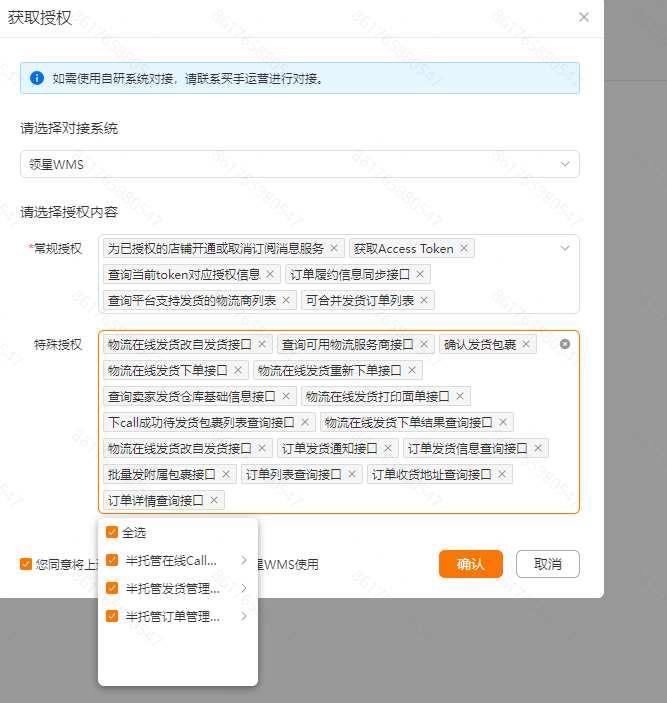Image resolution: width=667 pixels, height=703 pixels.
Task: Click the orange 确认 button
Action: tap(471, 564)
